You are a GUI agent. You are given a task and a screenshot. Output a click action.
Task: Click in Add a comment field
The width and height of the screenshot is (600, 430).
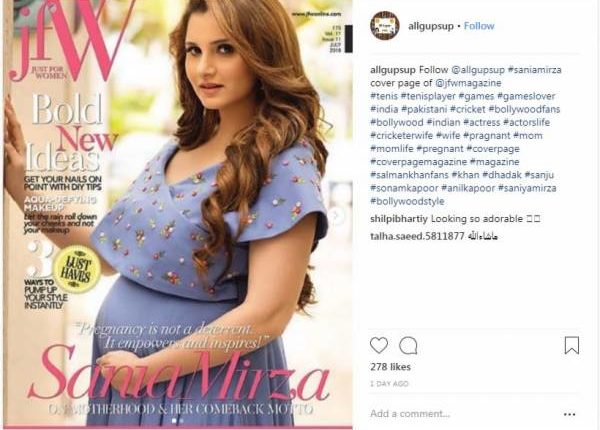pos(459,414)
